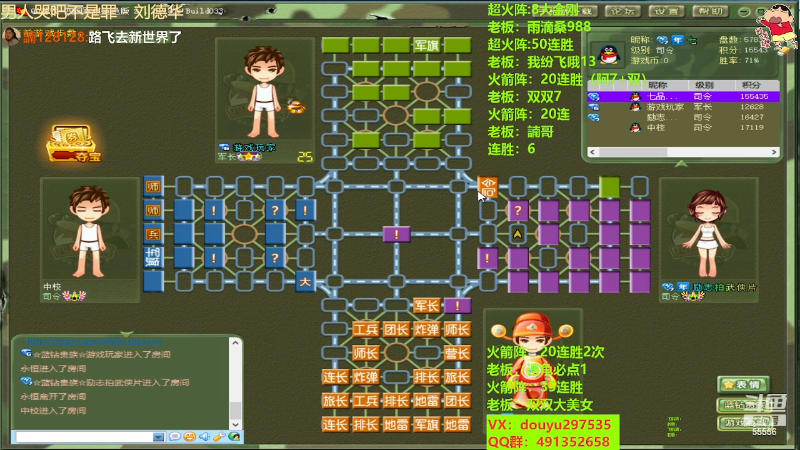
Task: Click the purple ! piece beside 军长
Action: coord(457,306)
